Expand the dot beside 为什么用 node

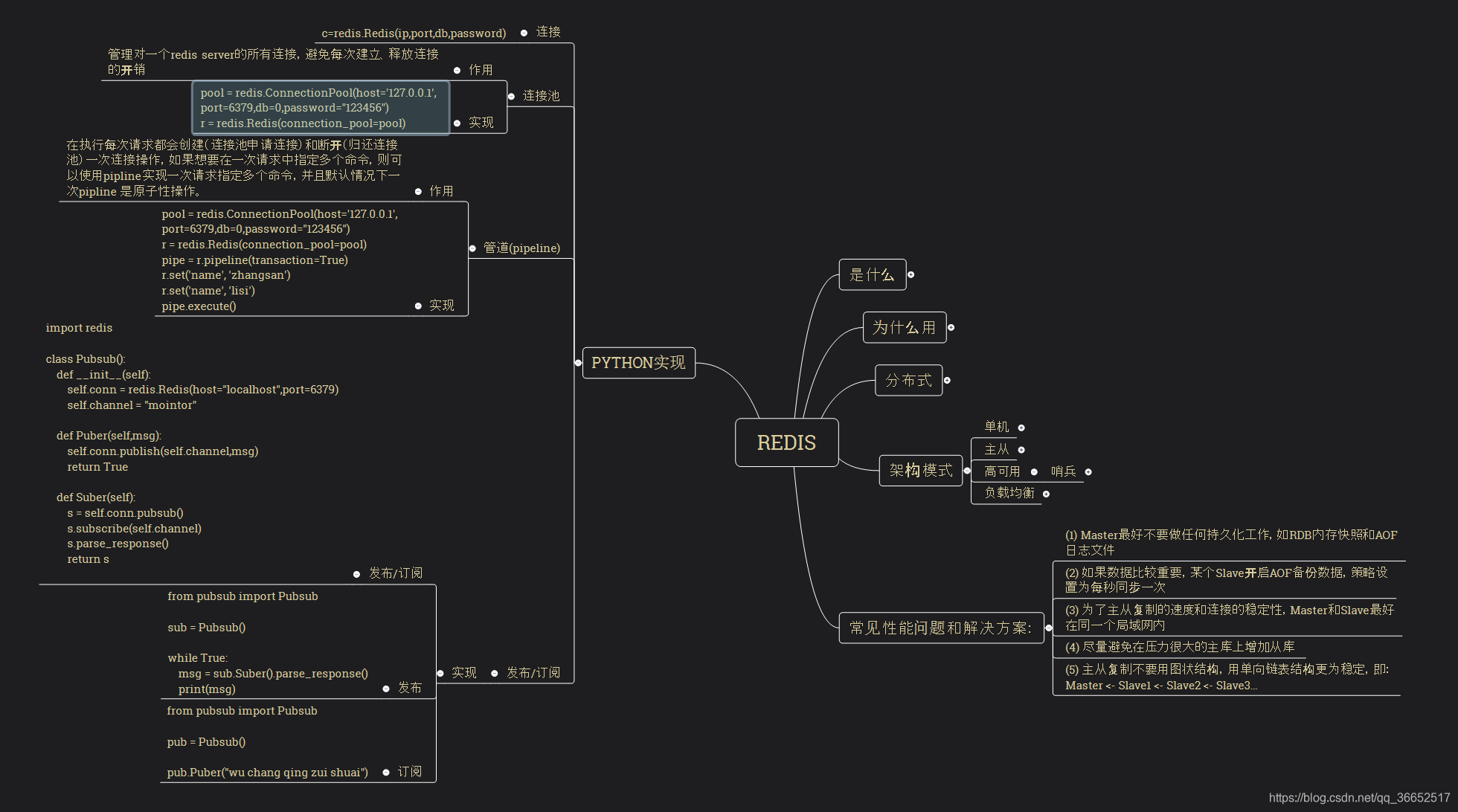[951, 327]
